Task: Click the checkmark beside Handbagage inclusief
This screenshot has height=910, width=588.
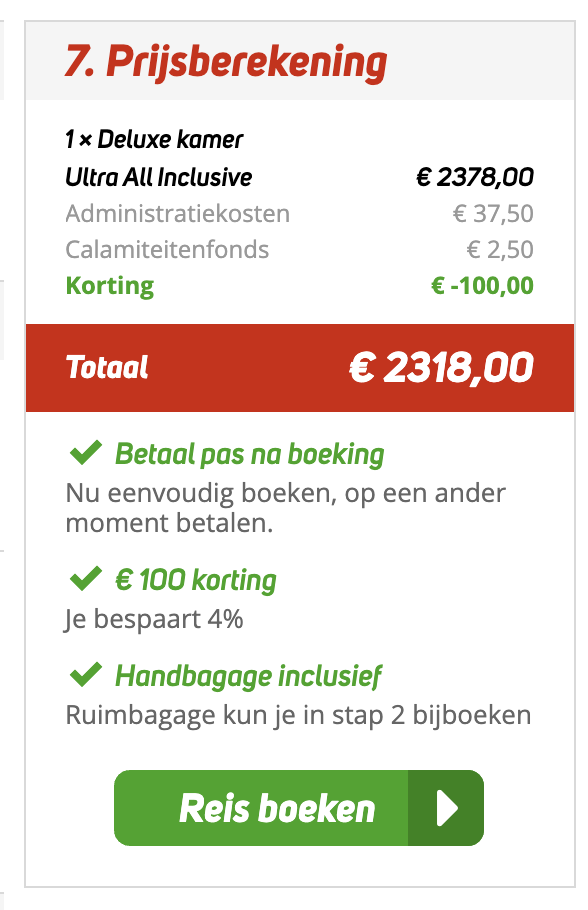Action: 85,674
